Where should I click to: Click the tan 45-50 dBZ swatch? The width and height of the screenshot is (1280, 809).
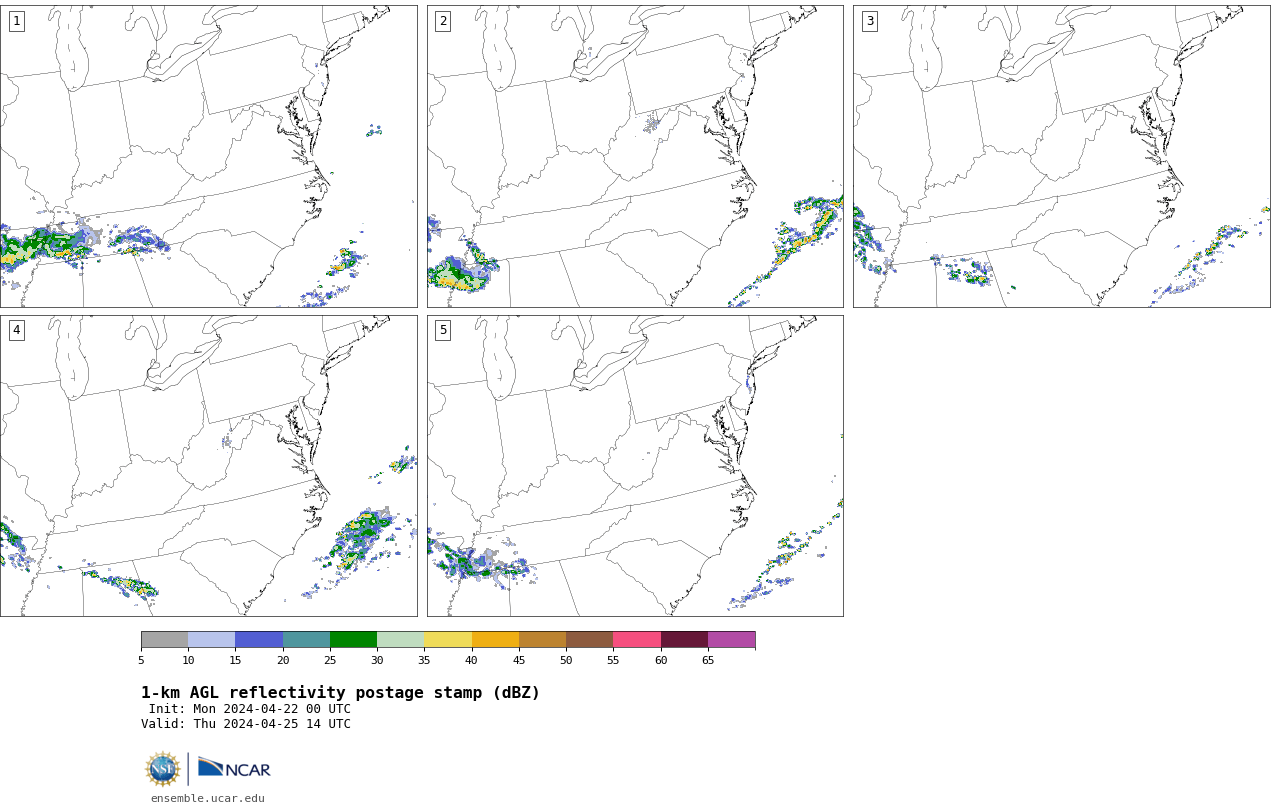pos(542,640)
